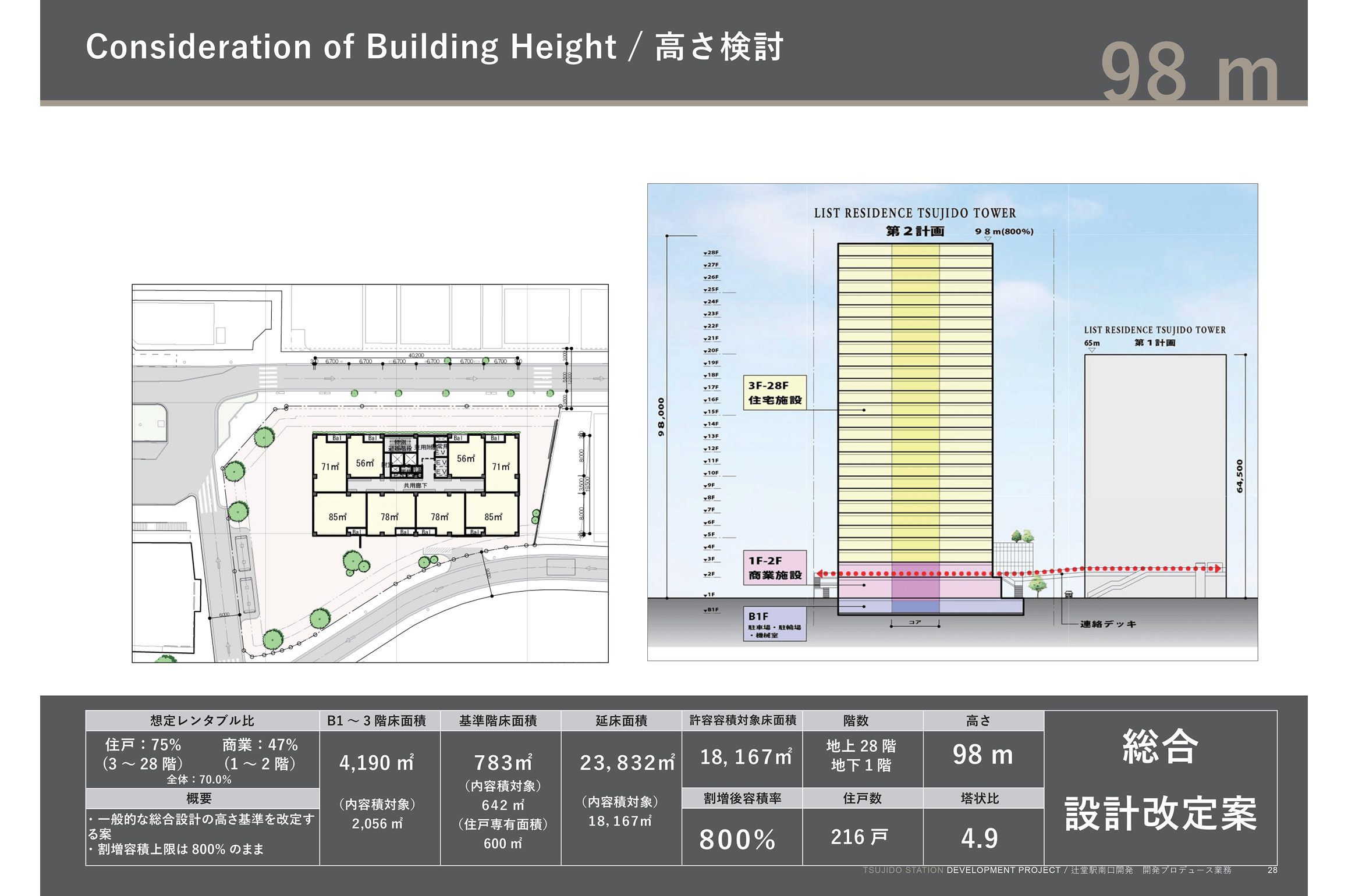Click the B1F parking label box
Image resolution: width=1348 pixels, height=896 pixels.
tap(775, 624)
